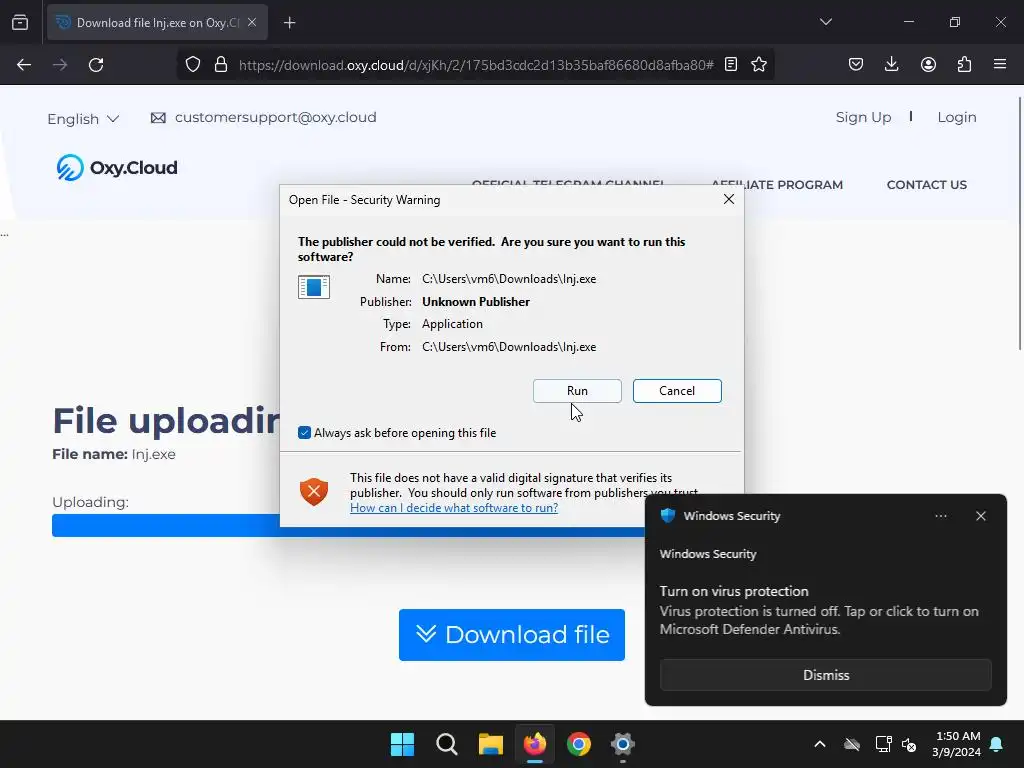Image resolution: width=1024 pixels, height=768 pixels.
Task: Click the Firefox View icon in tab strip
Action: [20, 22]
